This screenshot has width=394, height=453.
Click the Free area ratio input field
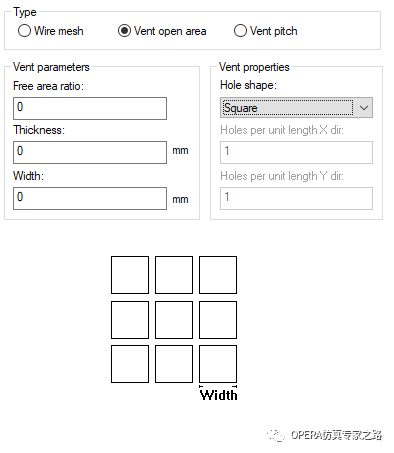point(90,108)
